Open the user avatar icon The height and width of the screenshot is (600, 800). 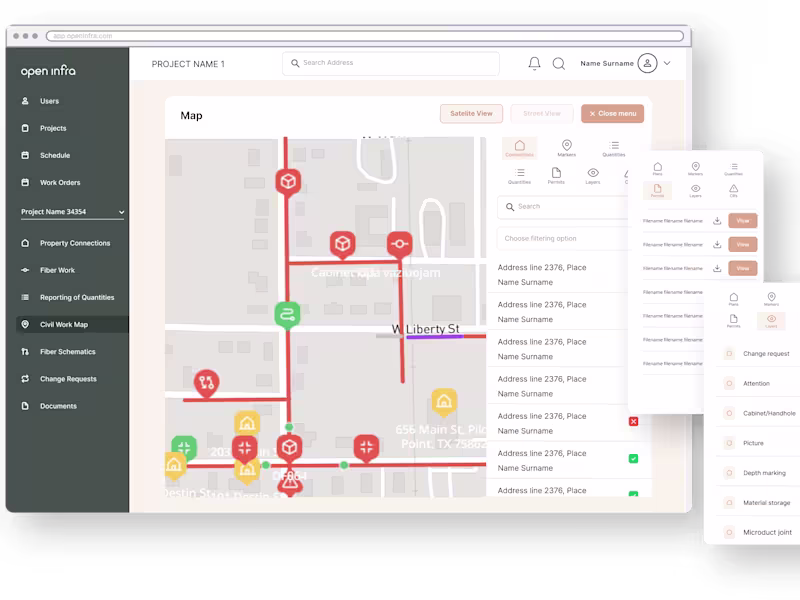tap(647, 63)
